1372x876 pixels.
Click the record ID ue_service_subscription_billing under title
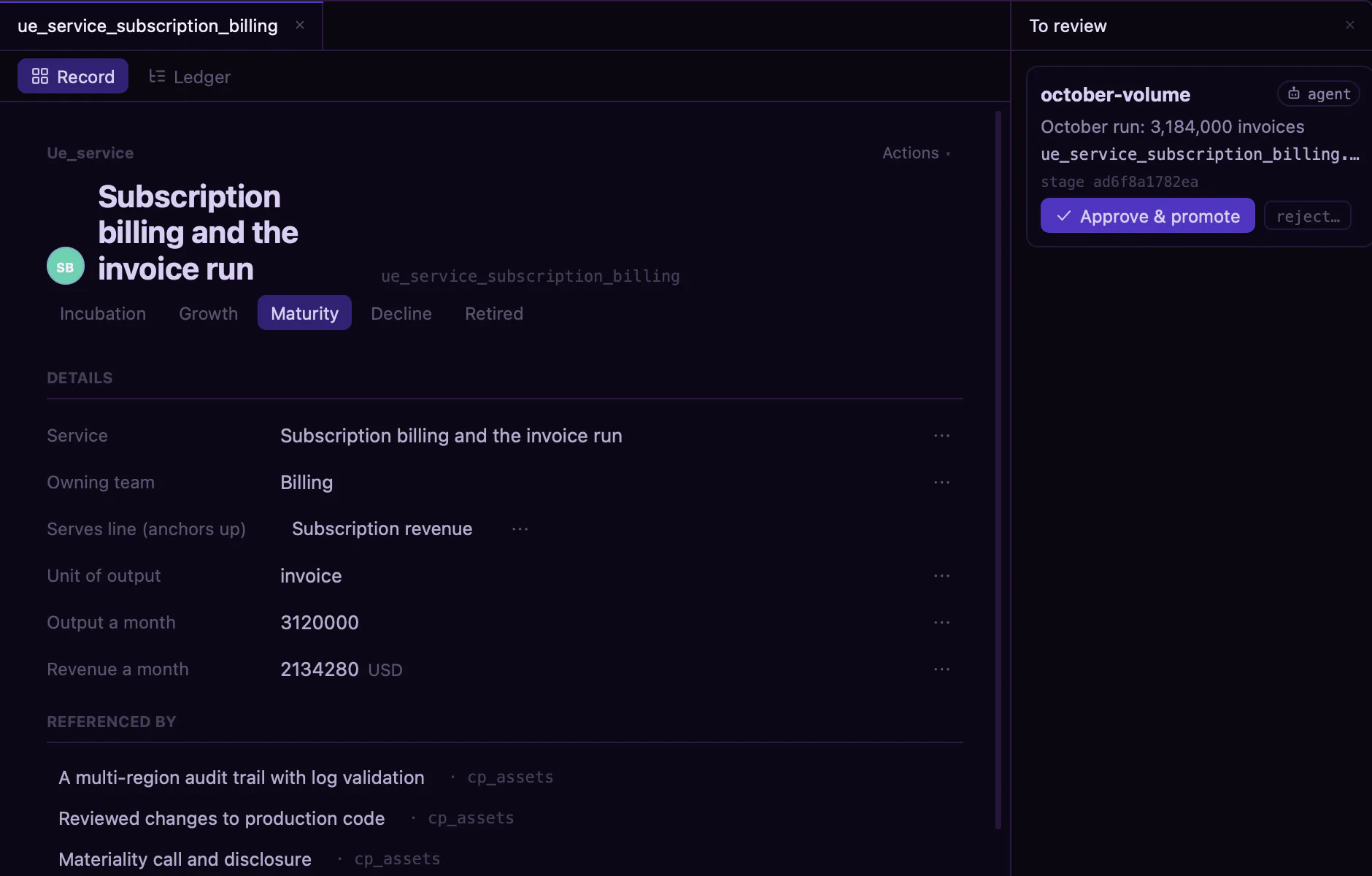[531, 277]
